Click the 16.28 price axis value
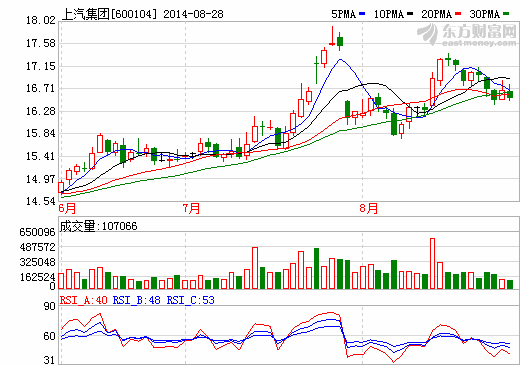520x365 pixels. point(41,111)
